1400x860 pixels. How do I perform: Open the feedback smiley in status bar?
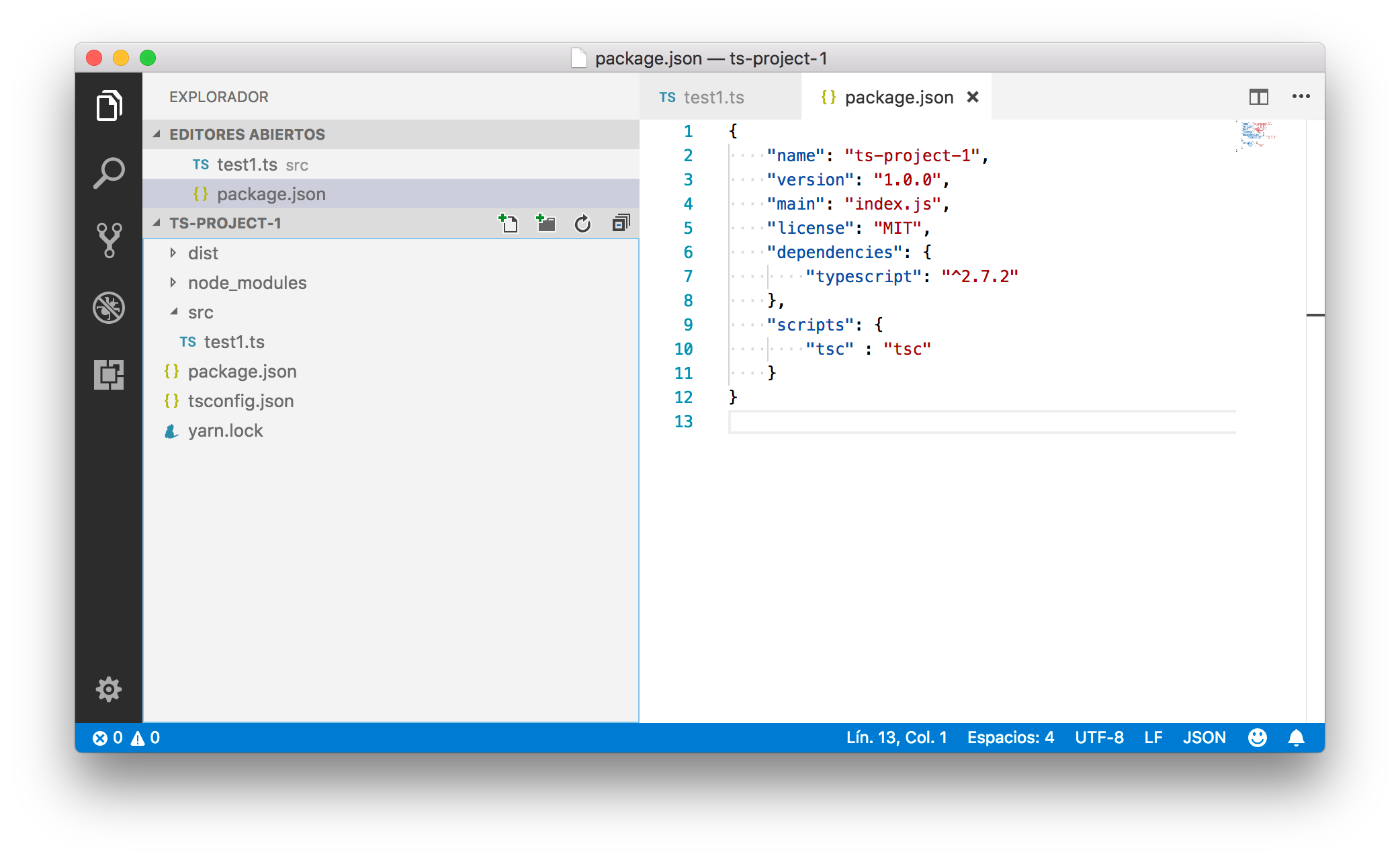point(1257,737)
